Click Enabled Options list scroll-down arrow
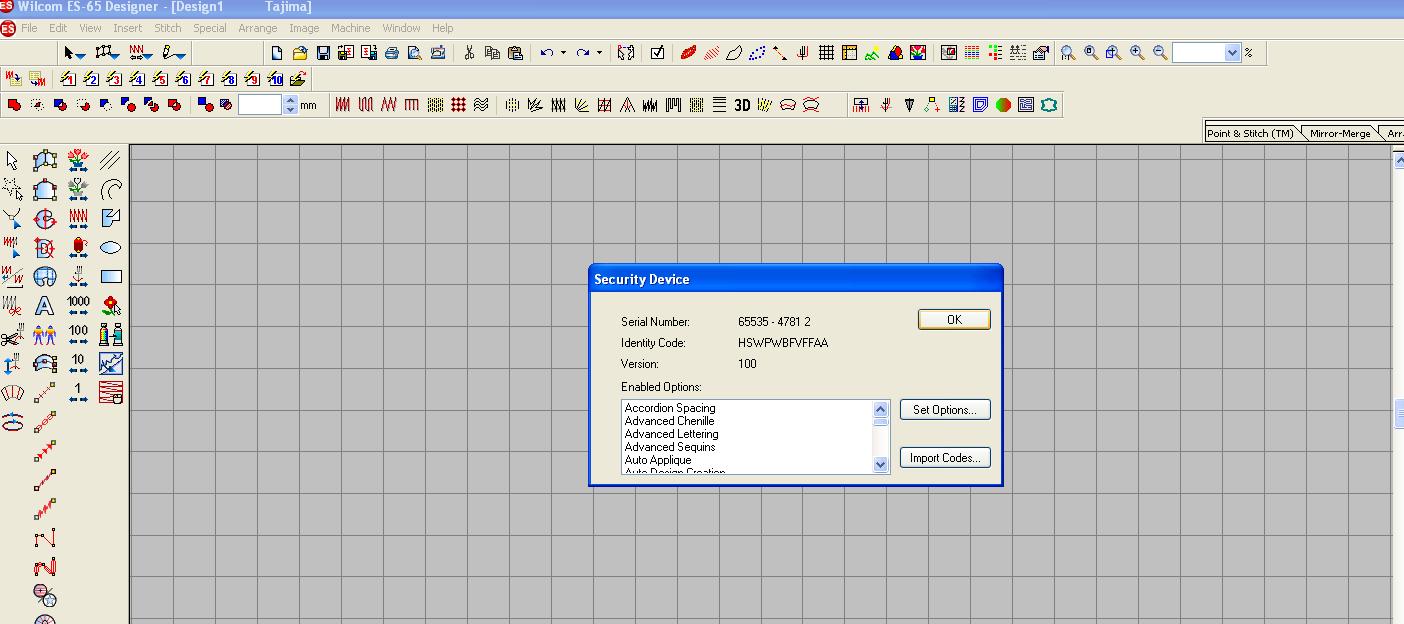Screen dimensions: 1404x624 [x=880, y=464]
